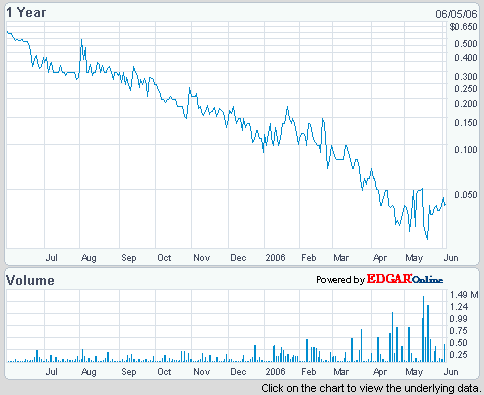Click the Aug label under volume chart

point(89,372)
